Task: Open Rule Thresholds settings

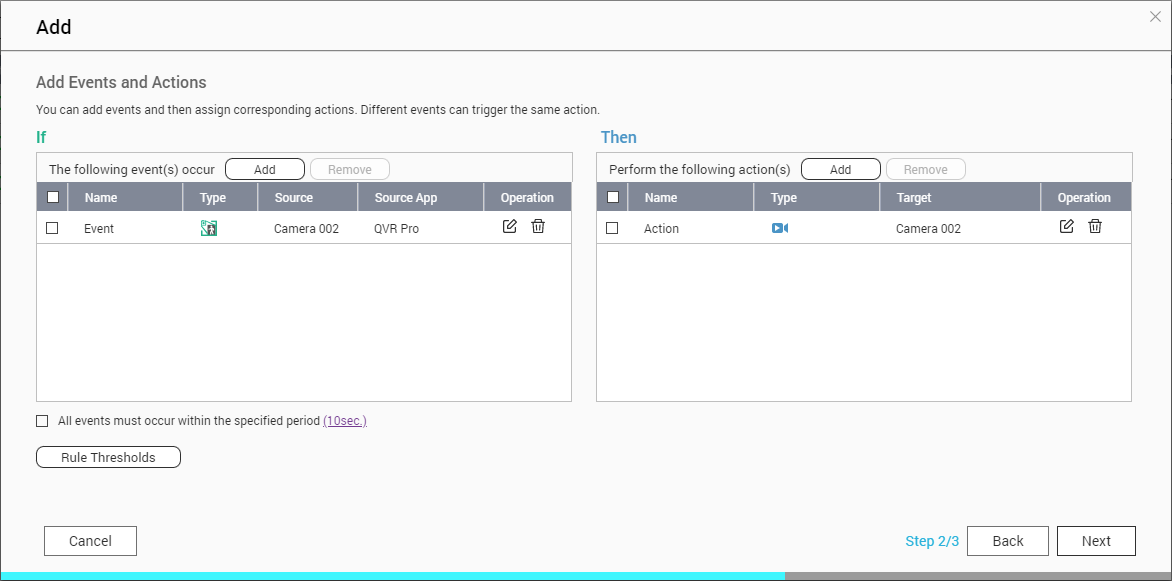Action: tap(108, 457)
